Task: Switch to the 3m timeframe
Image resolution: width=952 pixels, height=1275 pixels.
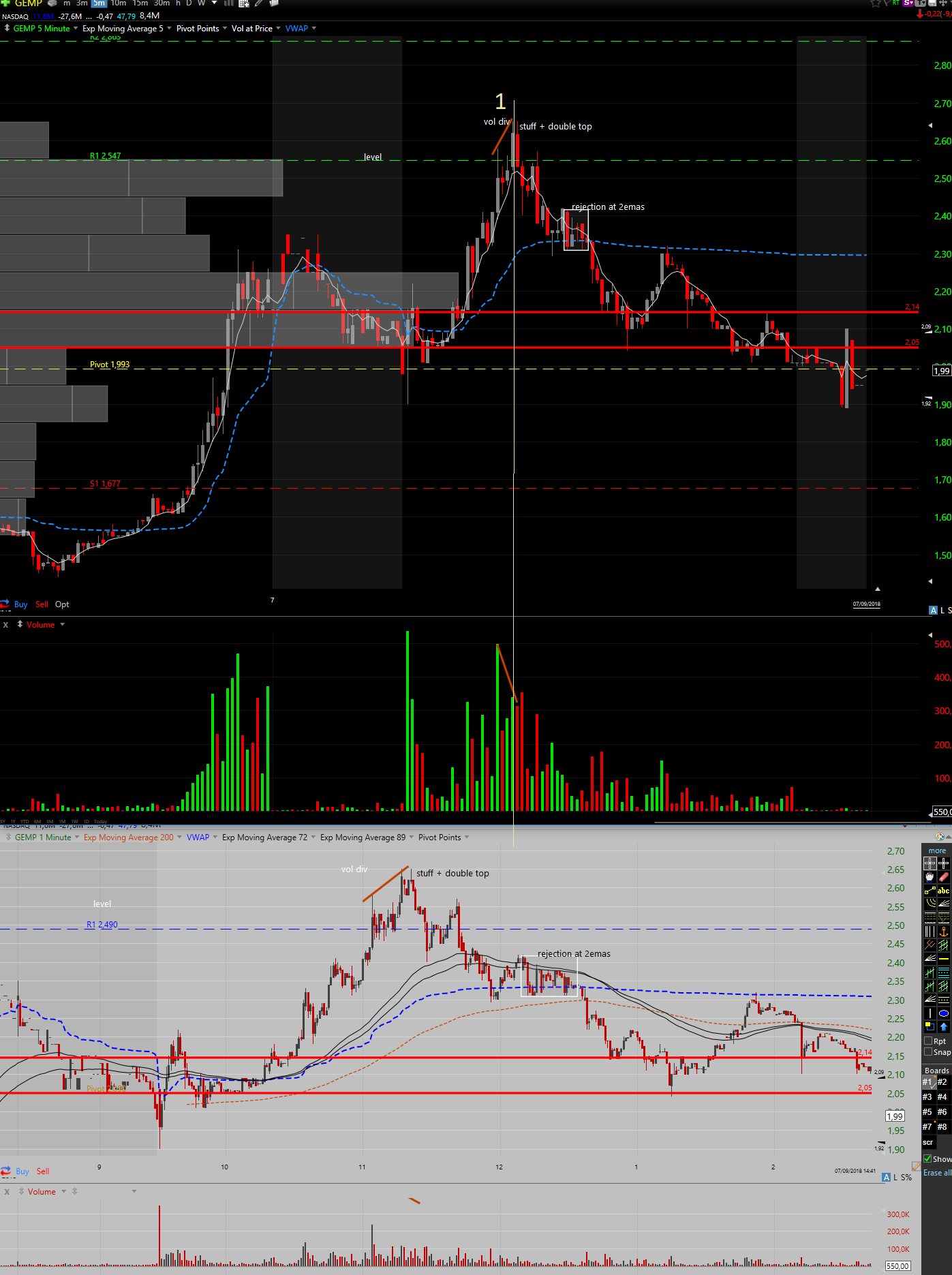Action: (82, 3)
